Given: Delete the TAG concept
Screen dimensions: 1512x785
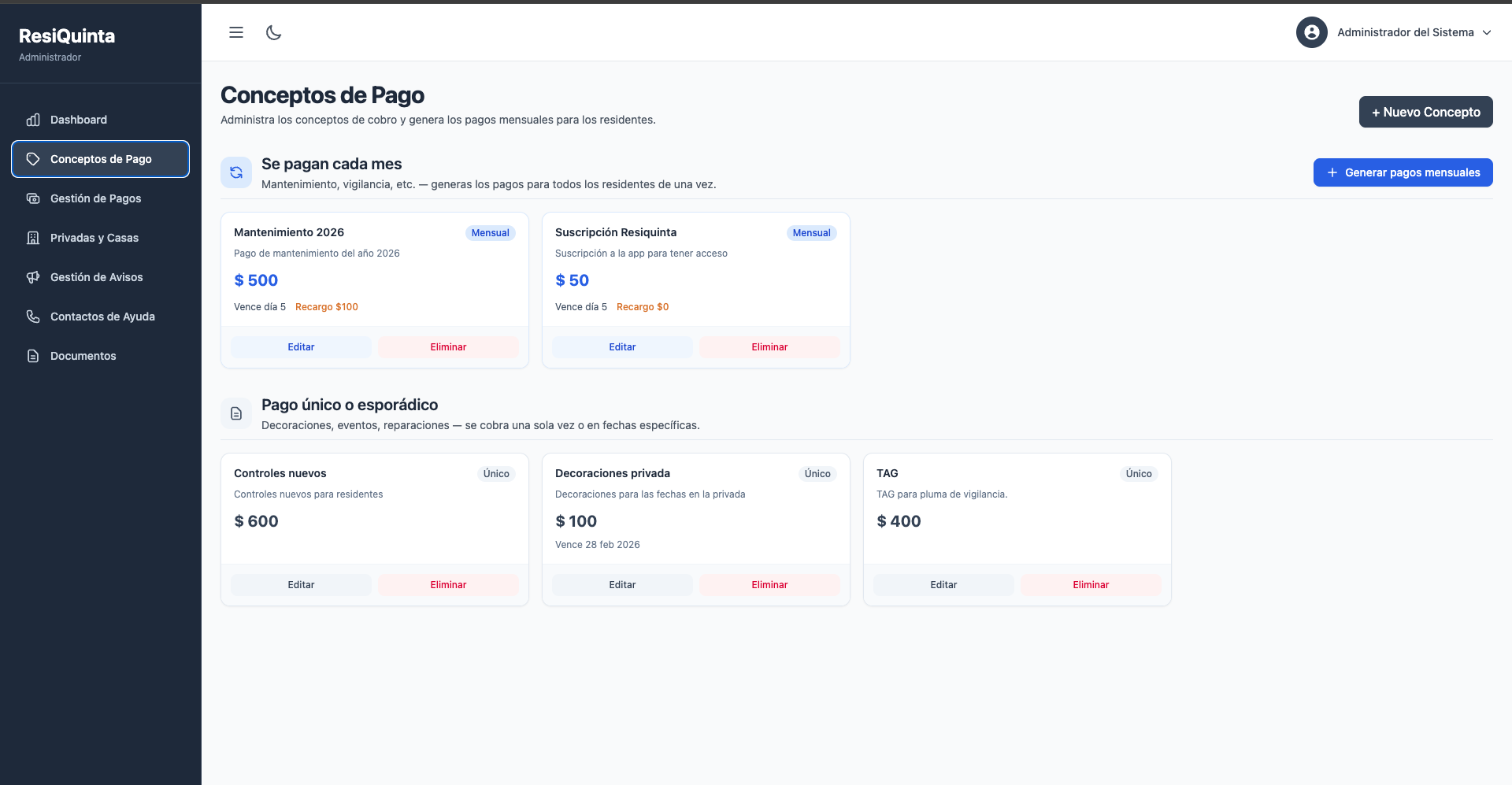Looking at the screenshot, I should click(x=1091, y=585).
